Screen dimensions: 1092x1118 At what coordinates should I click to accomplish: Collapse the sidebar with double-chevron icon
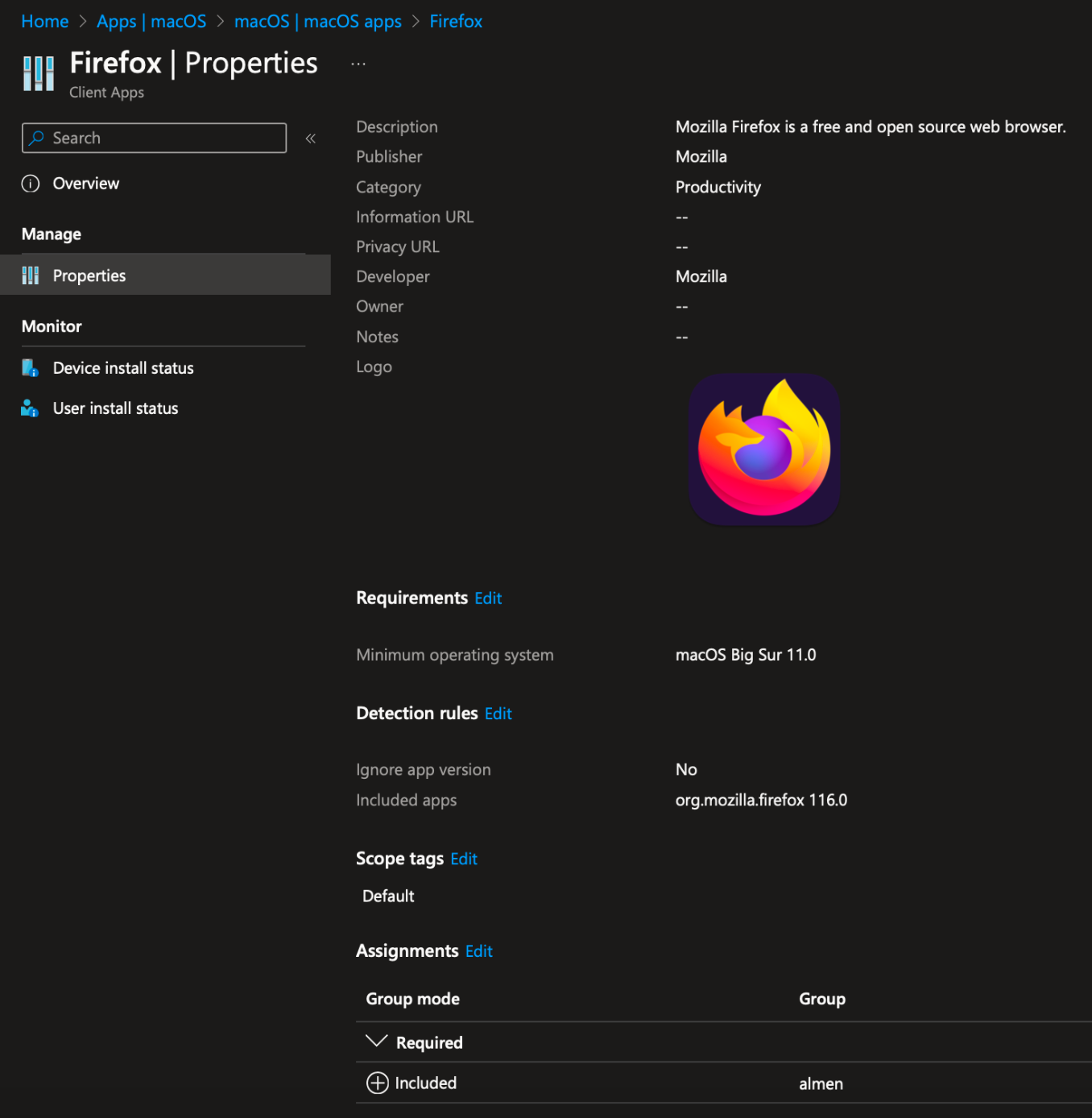[x=311, y=139]
